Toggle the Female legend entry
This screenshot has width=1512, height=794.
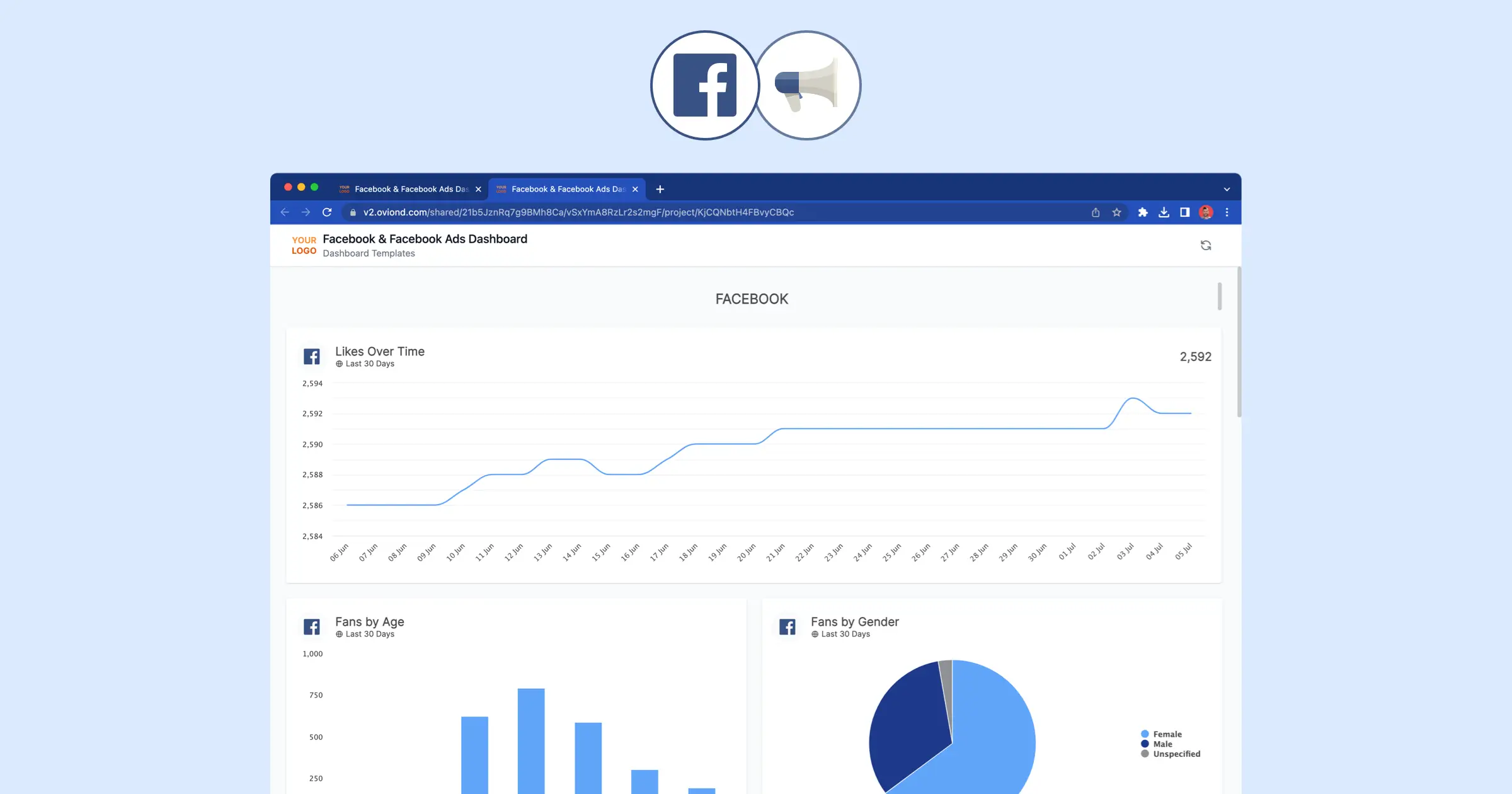[x=1162, y=734]
